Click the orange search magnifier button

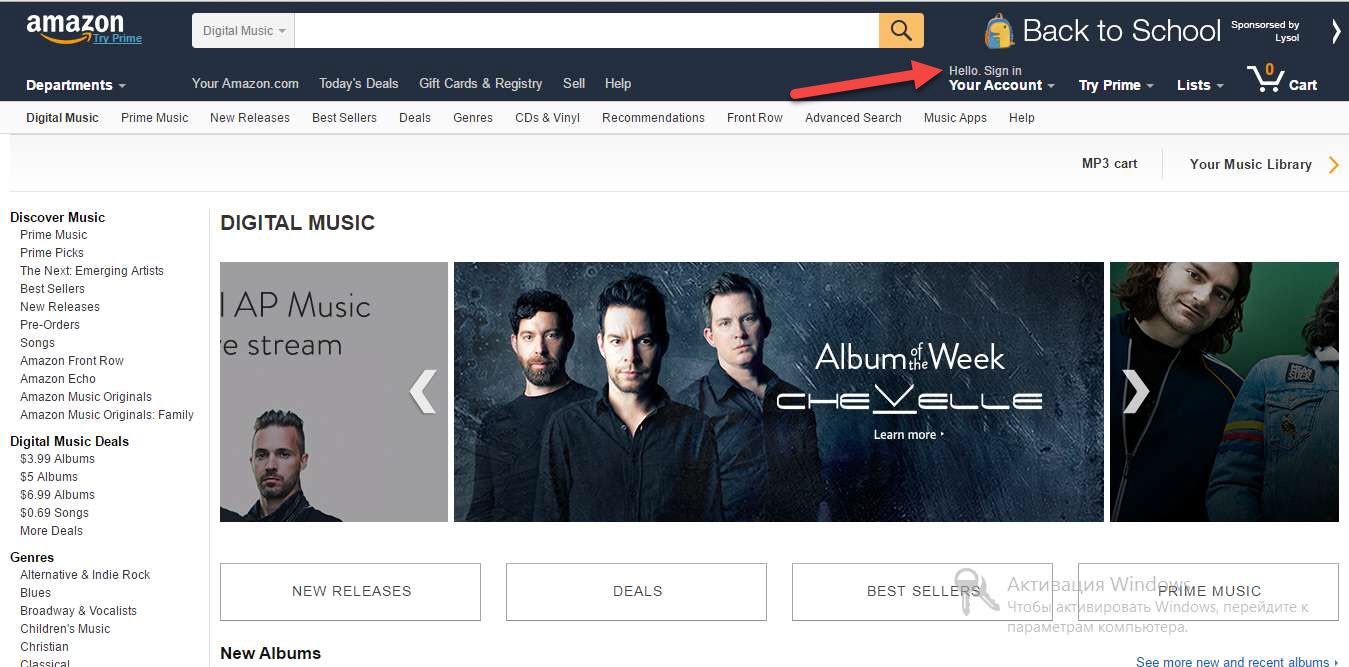pyautogui.click(x=901, y=30)
